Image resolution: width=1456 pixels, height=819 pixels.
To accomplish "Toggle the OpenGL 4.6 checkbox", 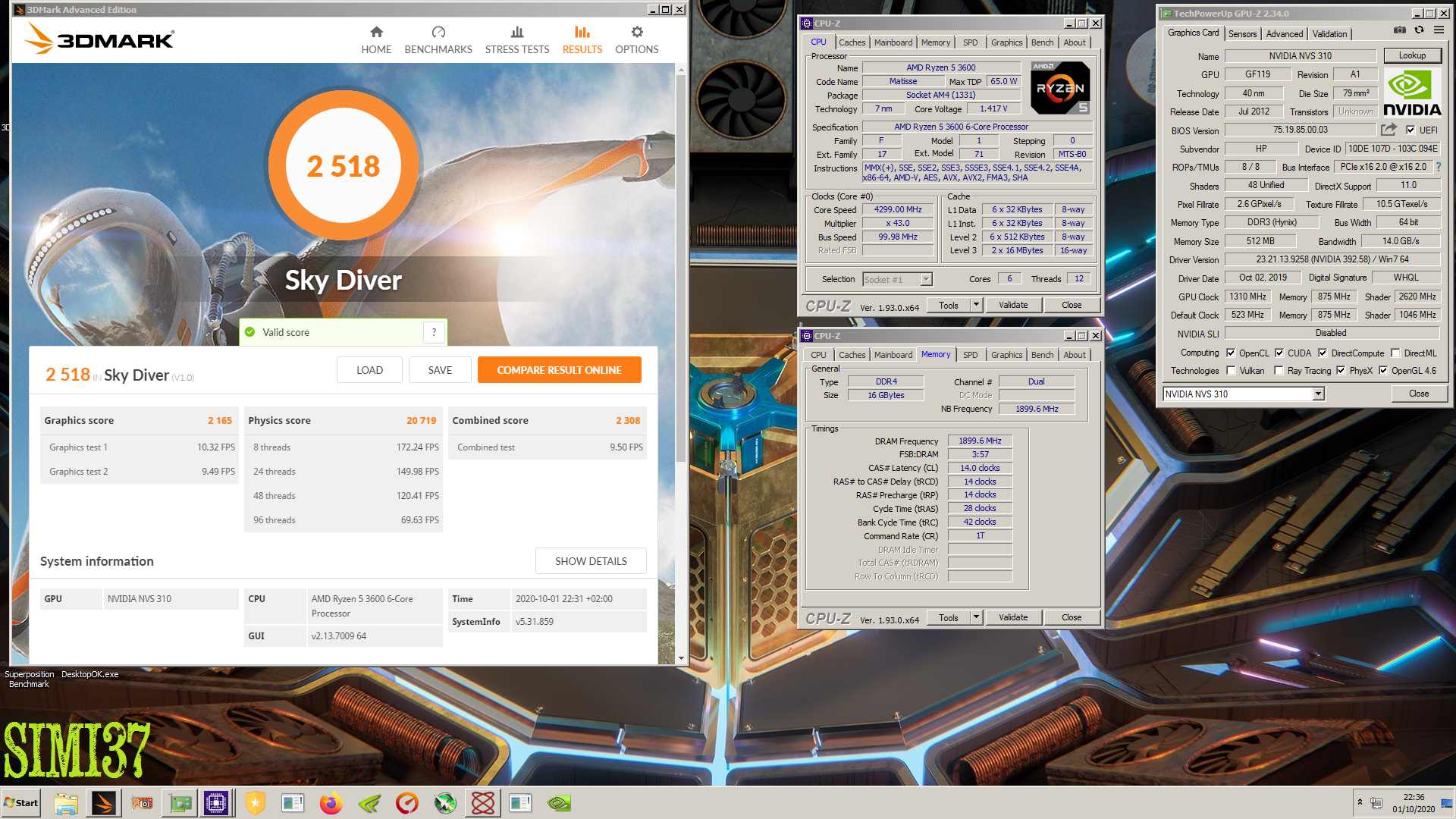I will coord(1383,371).
